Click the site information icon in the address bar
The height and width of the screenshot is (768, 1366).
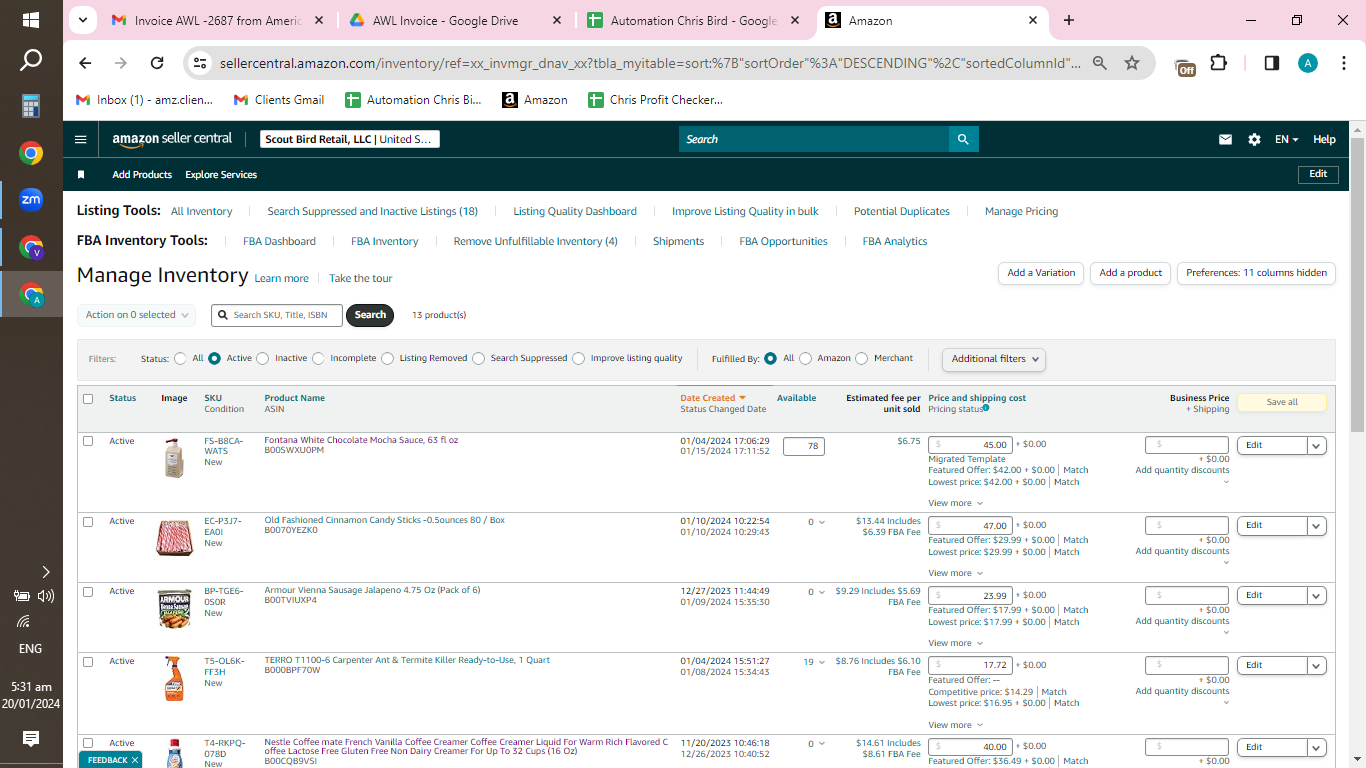(x=200, y=63)
